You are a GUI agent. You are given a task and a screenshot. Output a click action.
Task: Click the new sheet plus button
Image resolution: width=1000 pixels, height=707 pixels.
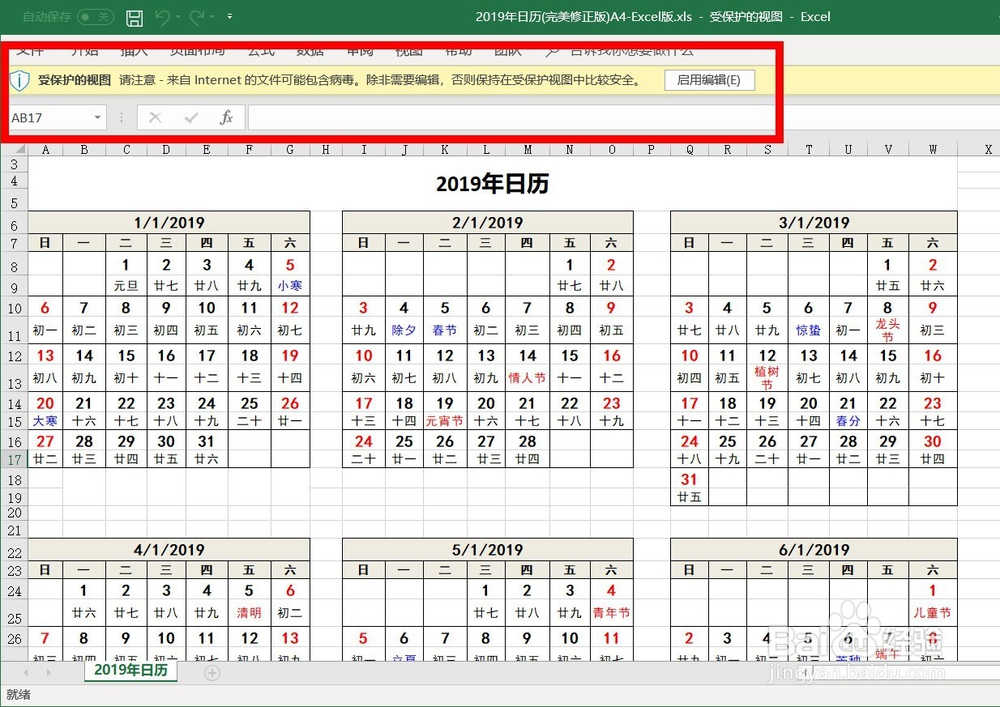212,673
